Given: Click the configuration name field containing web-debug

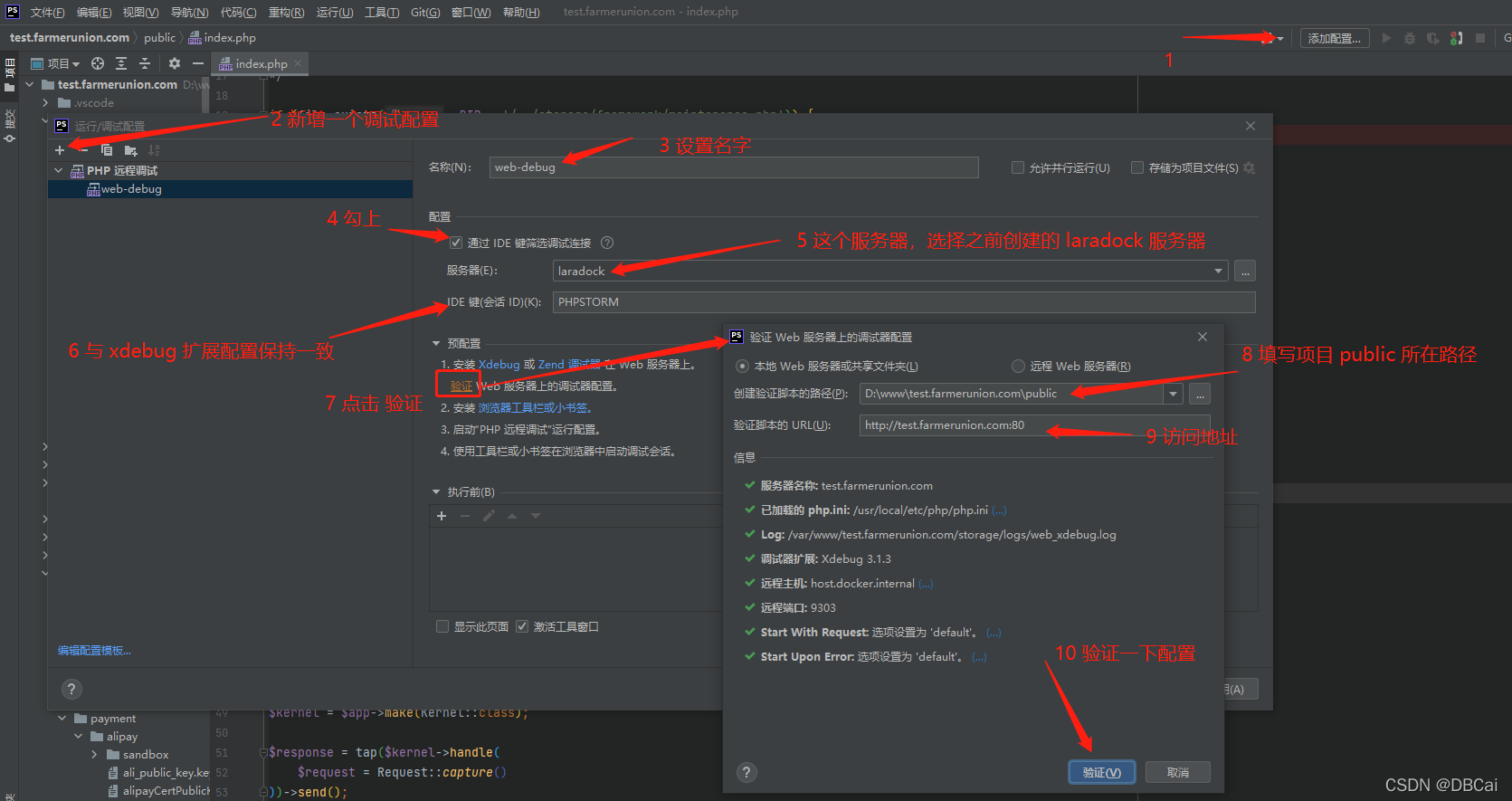Looking at the screenshot, I should coord(734,167).
